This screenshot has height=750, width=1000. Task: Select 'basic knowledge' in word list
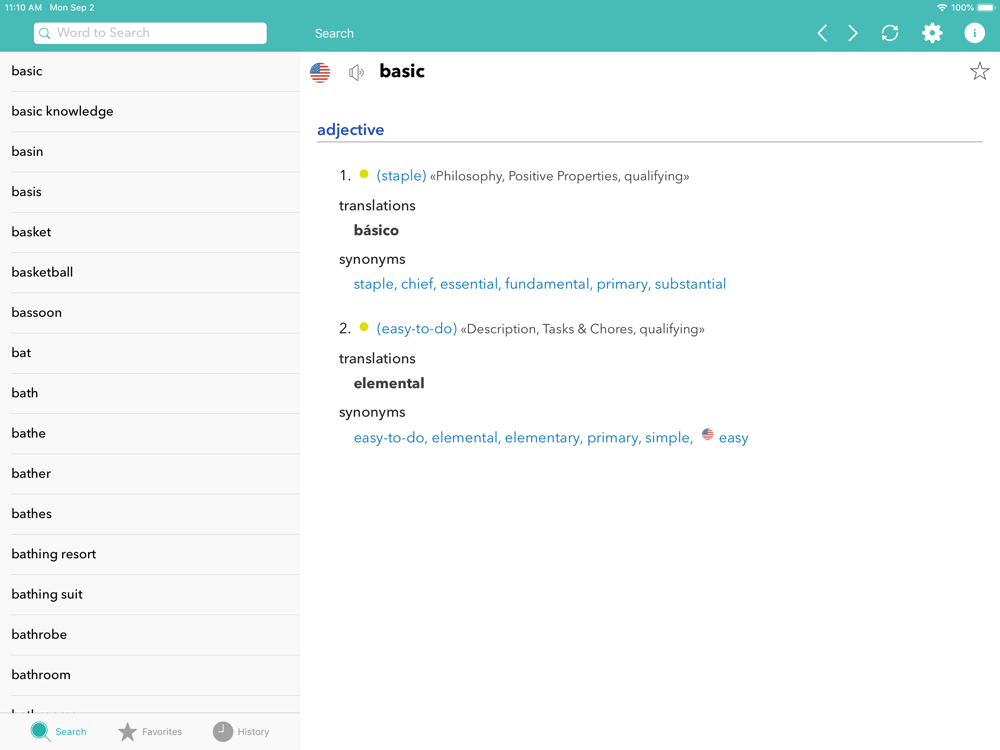pyautogui.click(x=150, y=112)
